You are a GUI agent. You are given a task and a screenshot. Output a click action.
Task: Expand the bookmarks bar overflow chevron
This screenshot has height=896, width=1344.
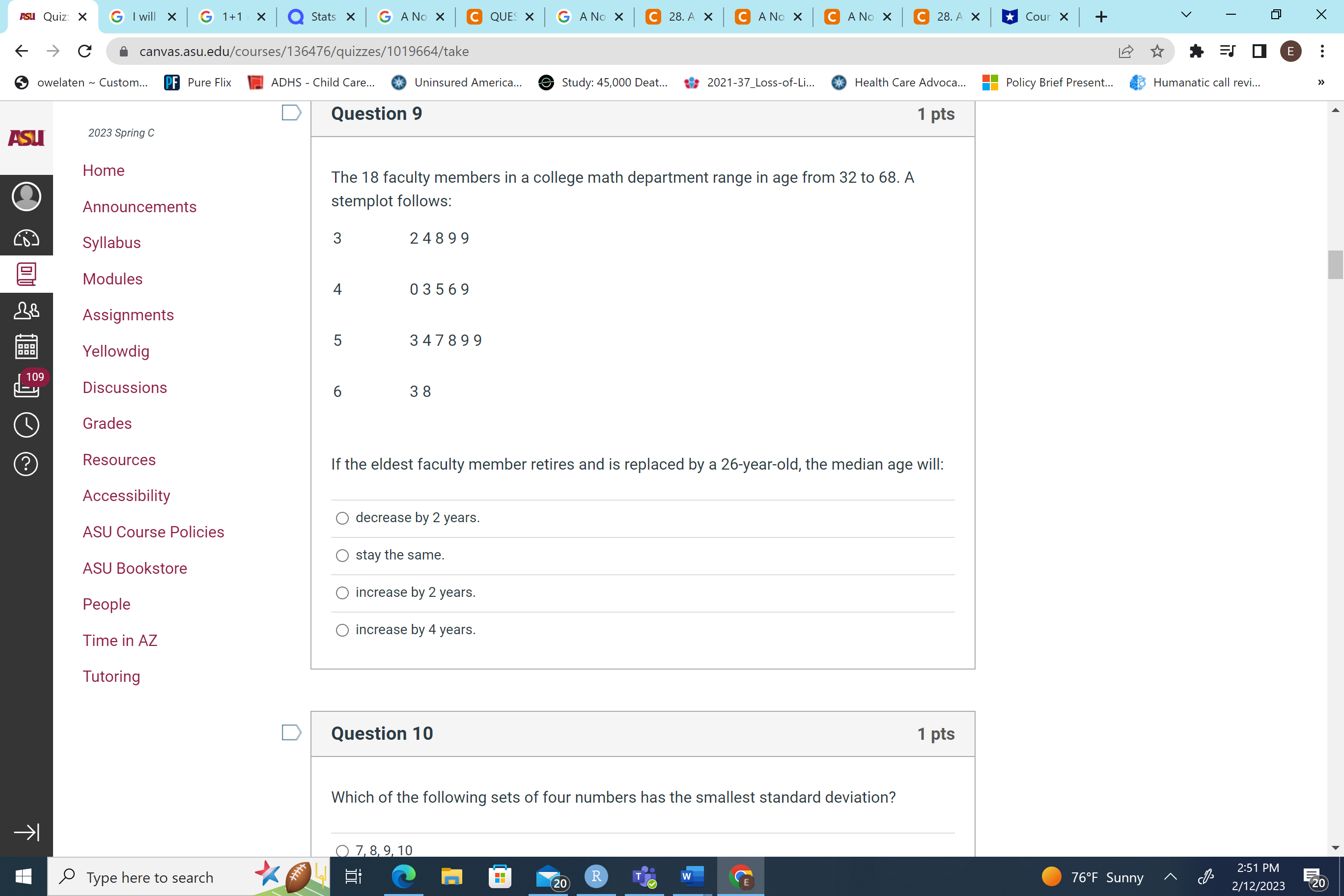1320,83
